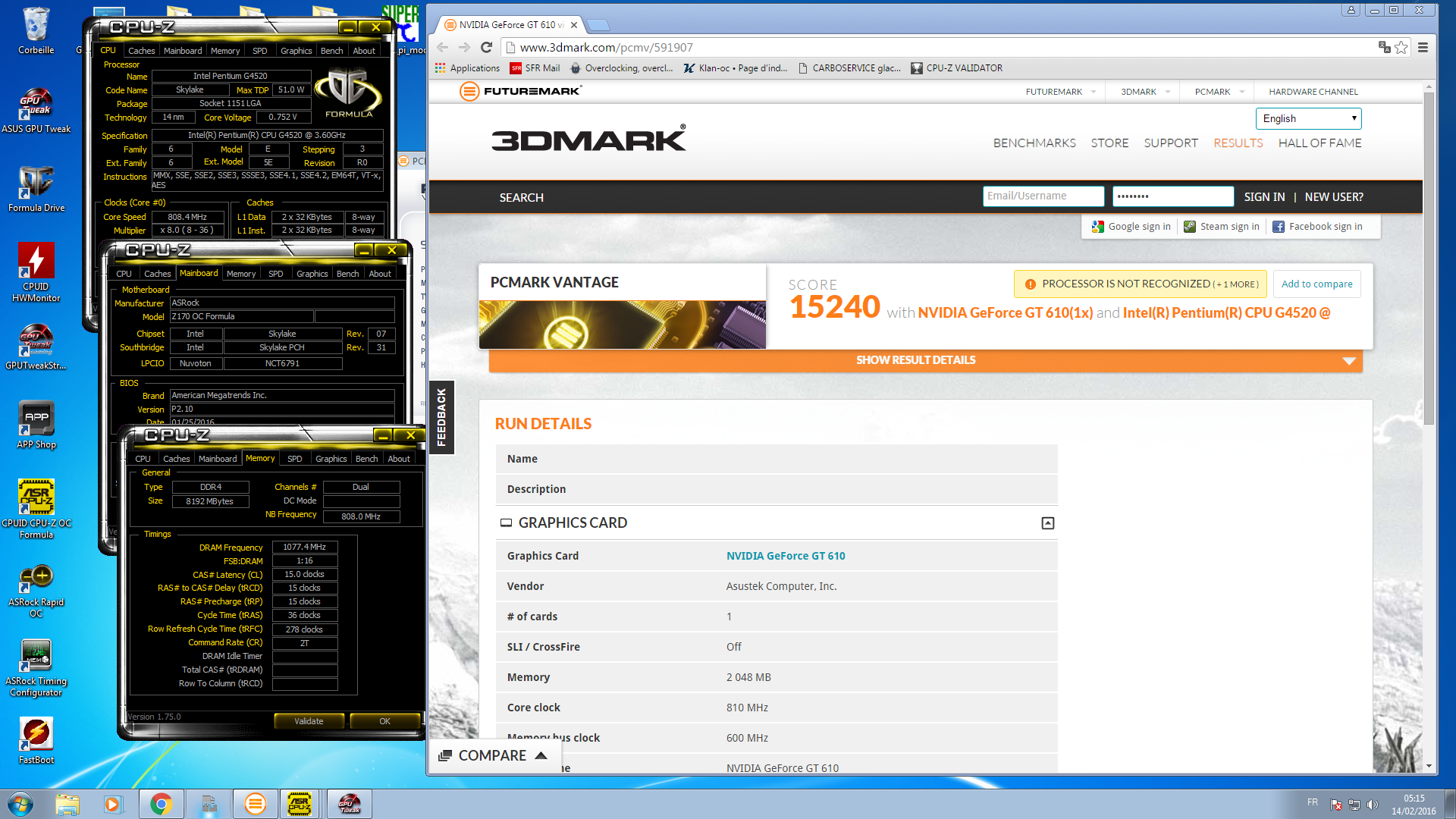Open Chrome hamburger menu
This screenshot has height=819, width=1456.
[x=1423, y=47]
